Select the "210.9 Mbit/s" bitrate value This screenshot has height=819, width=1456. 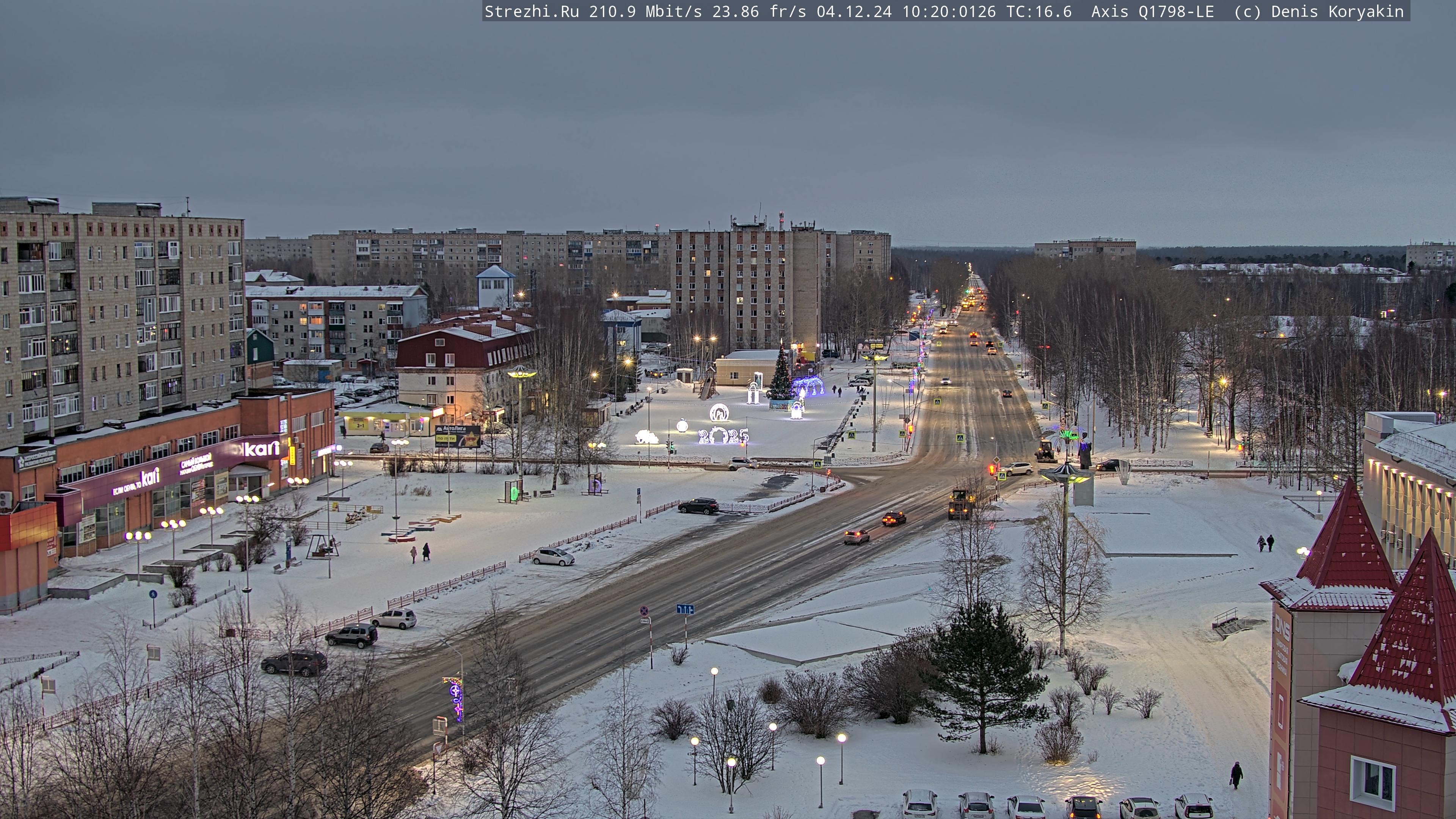click(645, 12)
